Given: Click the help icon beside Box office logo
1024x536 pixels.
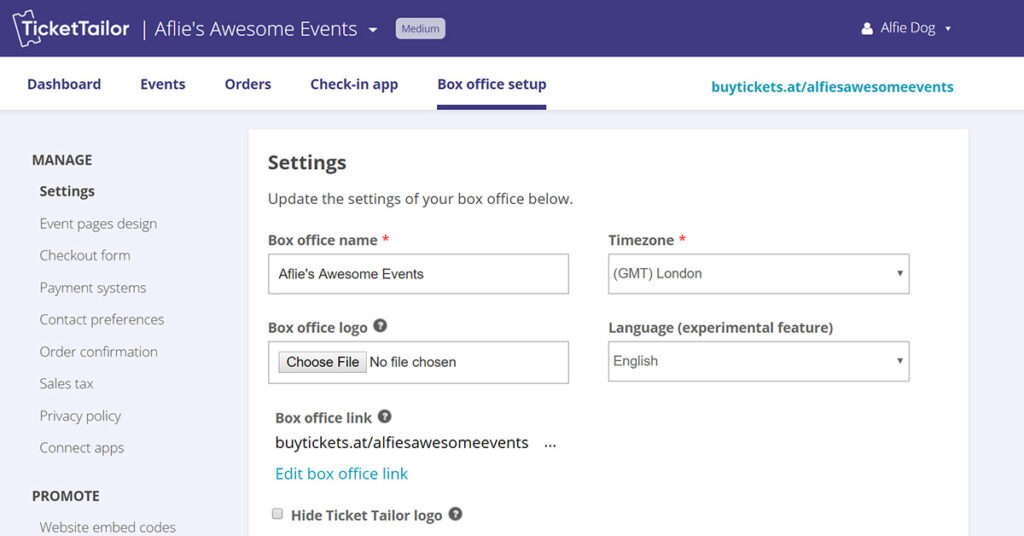Looking at the screenshot, I should 380,326.
